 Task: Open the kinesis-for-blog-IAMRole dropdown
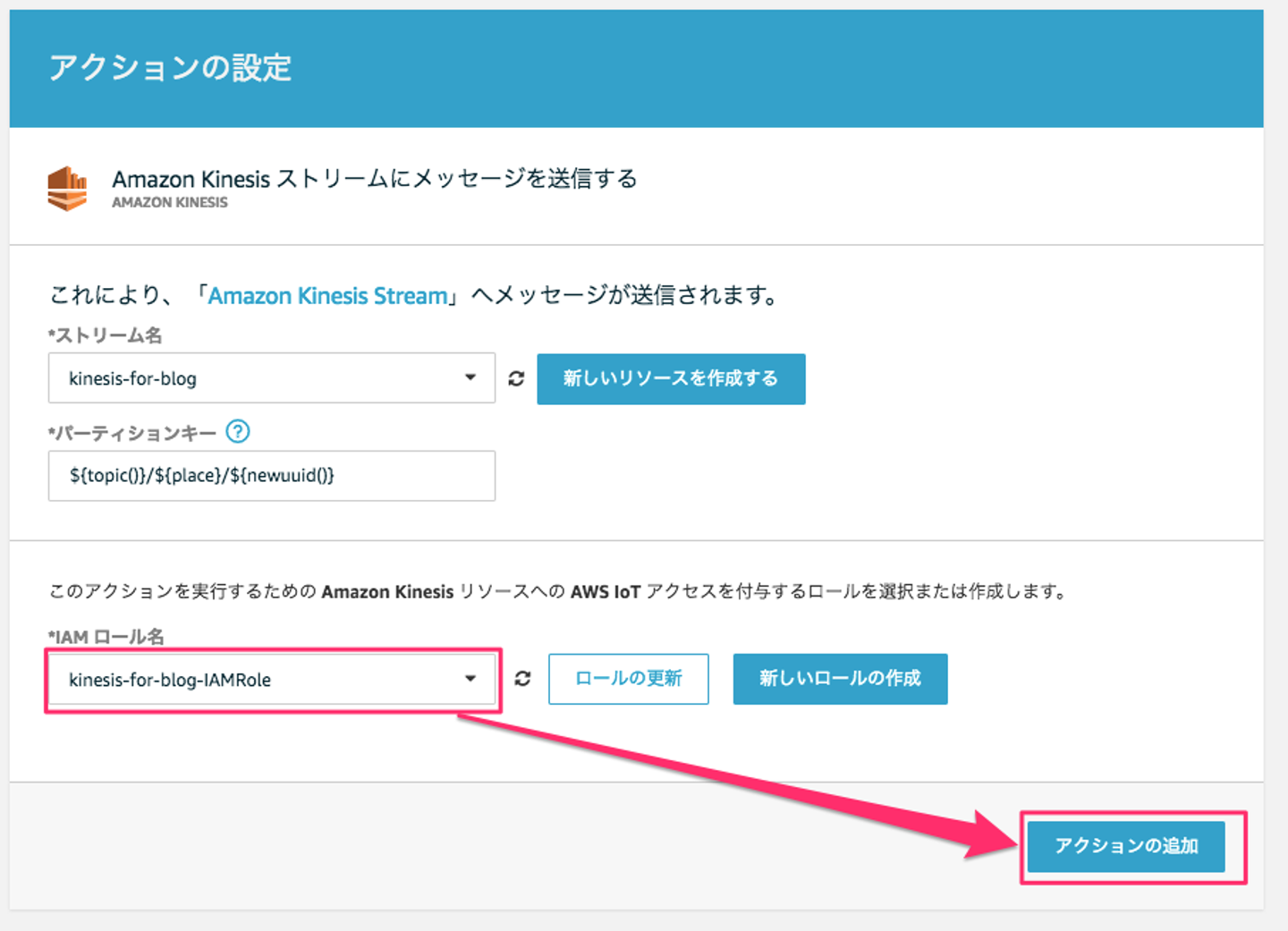[x=470, y=679]
